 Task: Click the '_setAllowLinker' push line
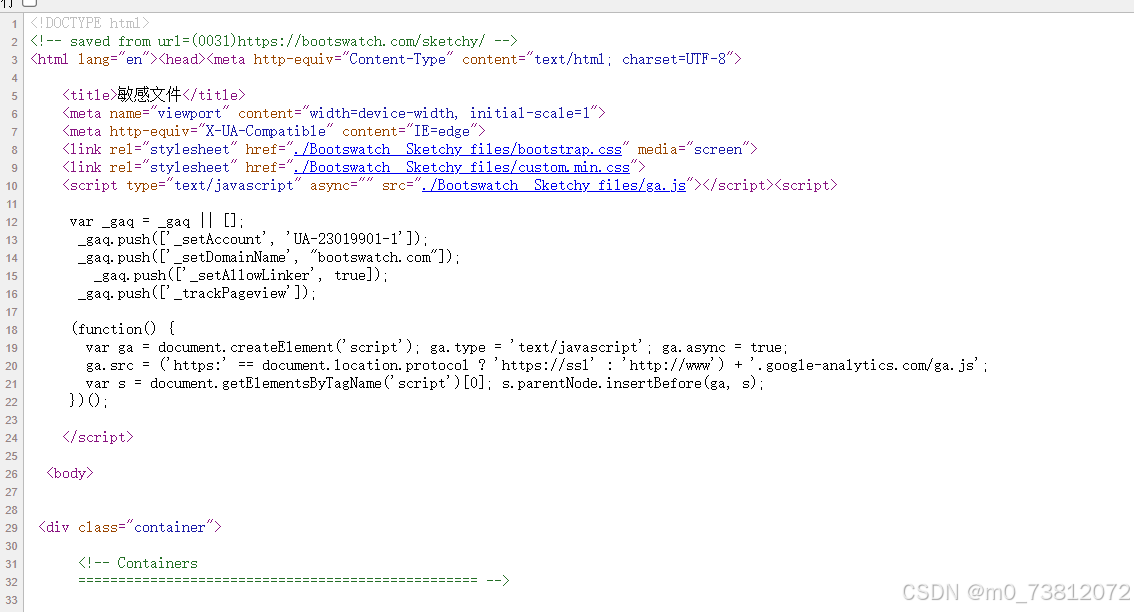point(241,276)
